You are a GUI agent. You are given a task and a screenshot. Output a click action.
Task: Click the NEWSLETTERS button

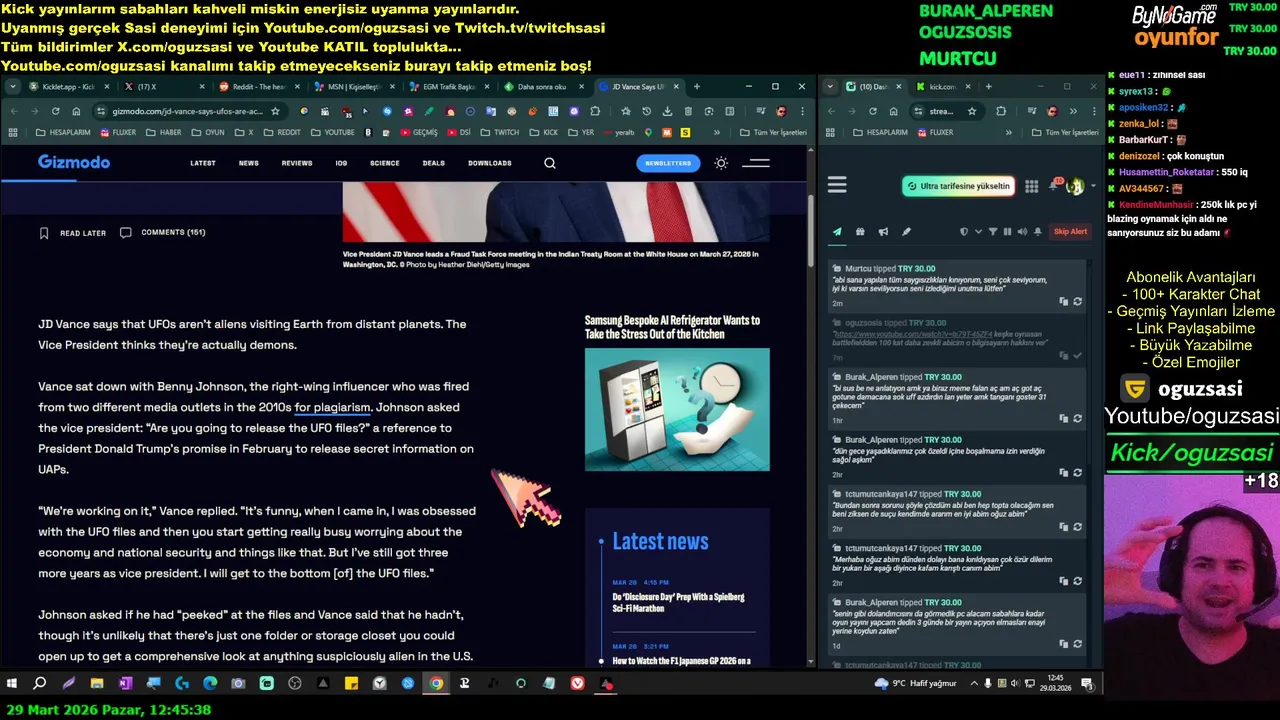click(668, 163)
